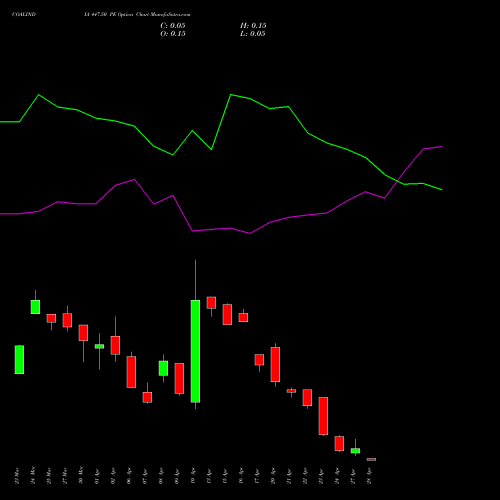Image resolution: width=500 pixels, height=500 pixels.
Task: Select the green candle above 24 Mar
Action: 35,307
